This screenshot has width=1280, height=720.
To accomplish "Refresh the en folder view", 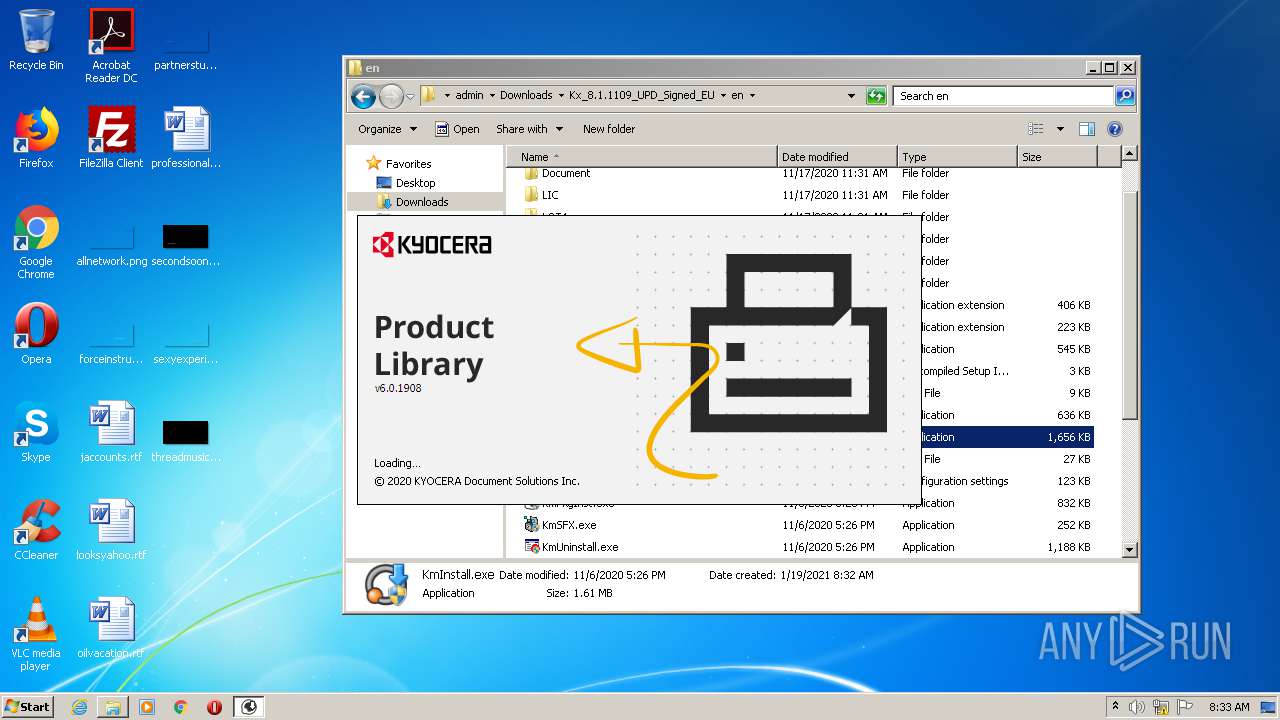I will (x=876, y=96).
